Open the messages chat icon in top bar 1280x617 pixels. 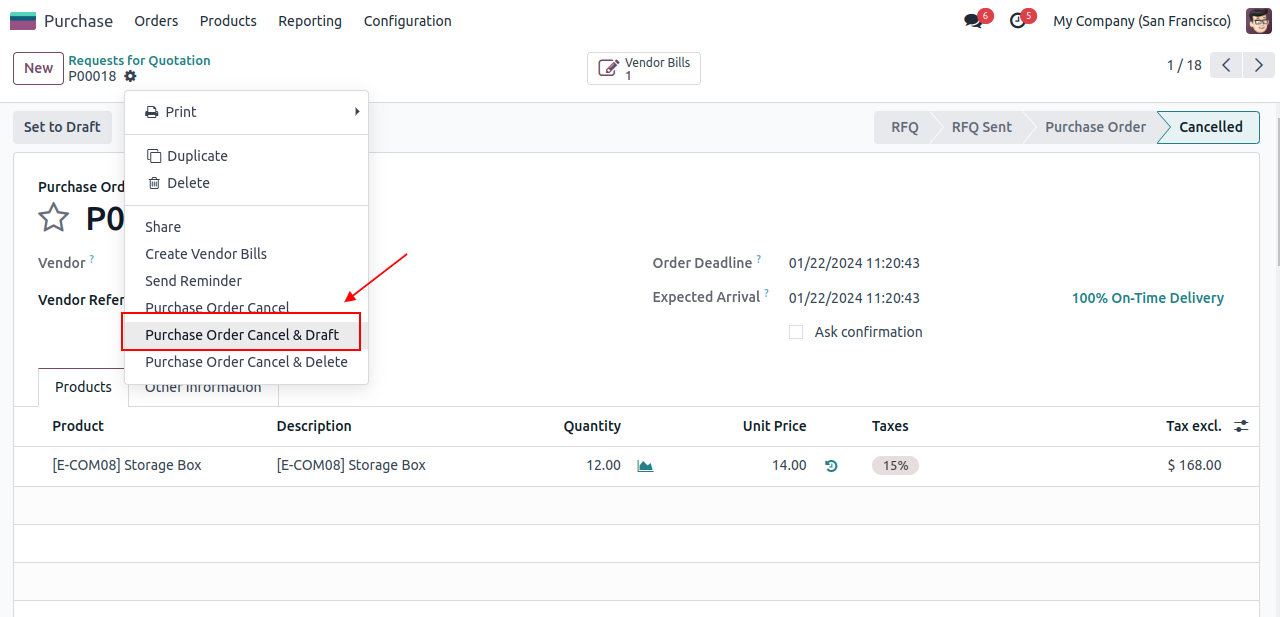[973, 21]
